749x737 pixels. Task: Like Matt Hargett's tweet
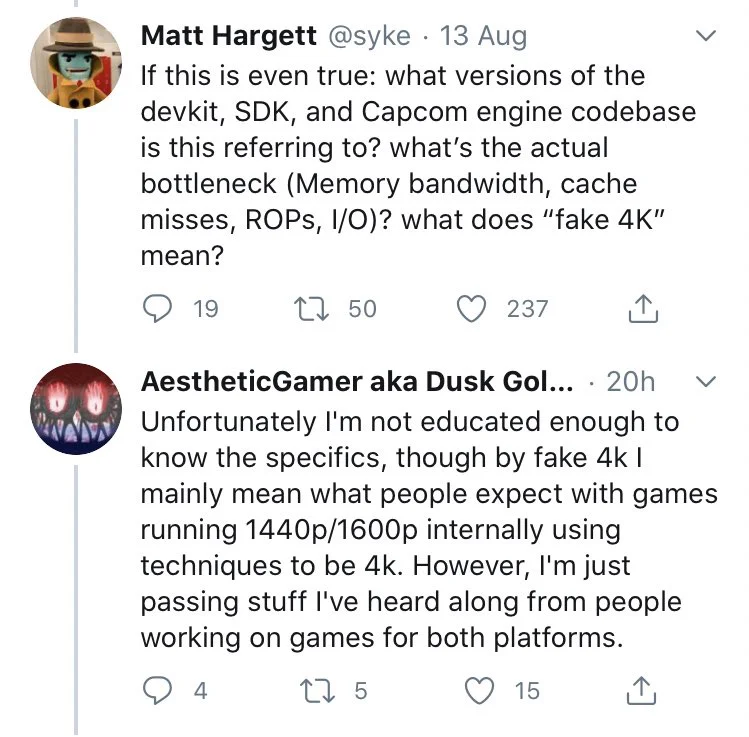pyautogui.click(x=471, y=309)
